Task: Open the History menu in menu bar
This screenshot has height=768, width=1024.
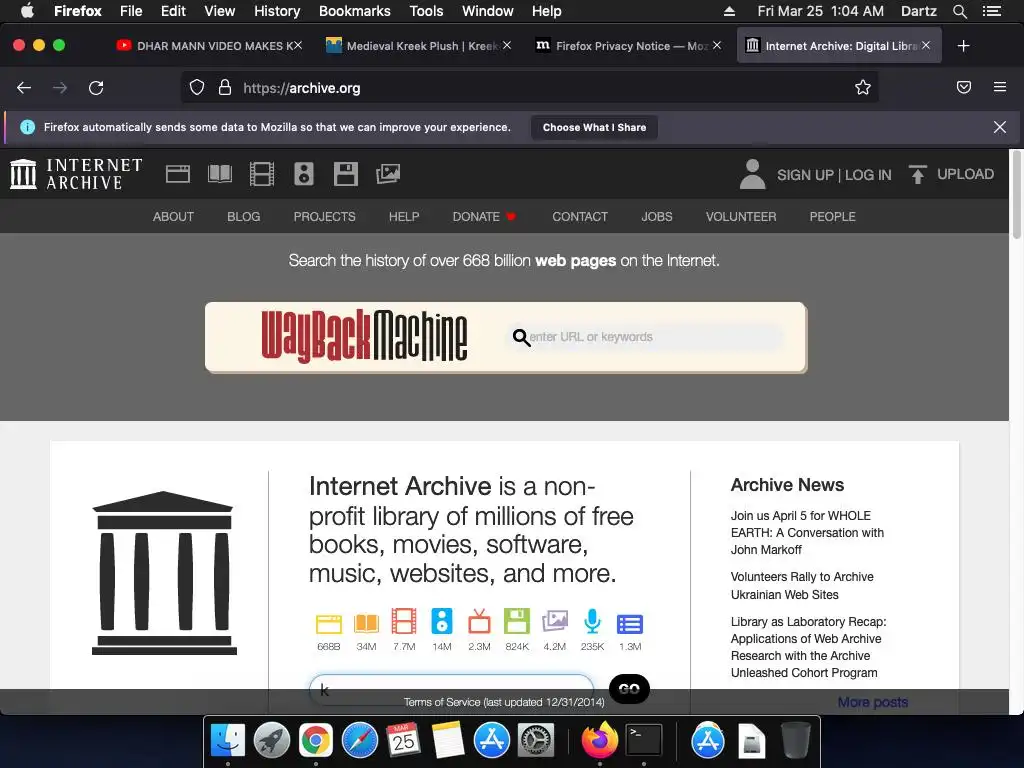Action: [277, 11]
